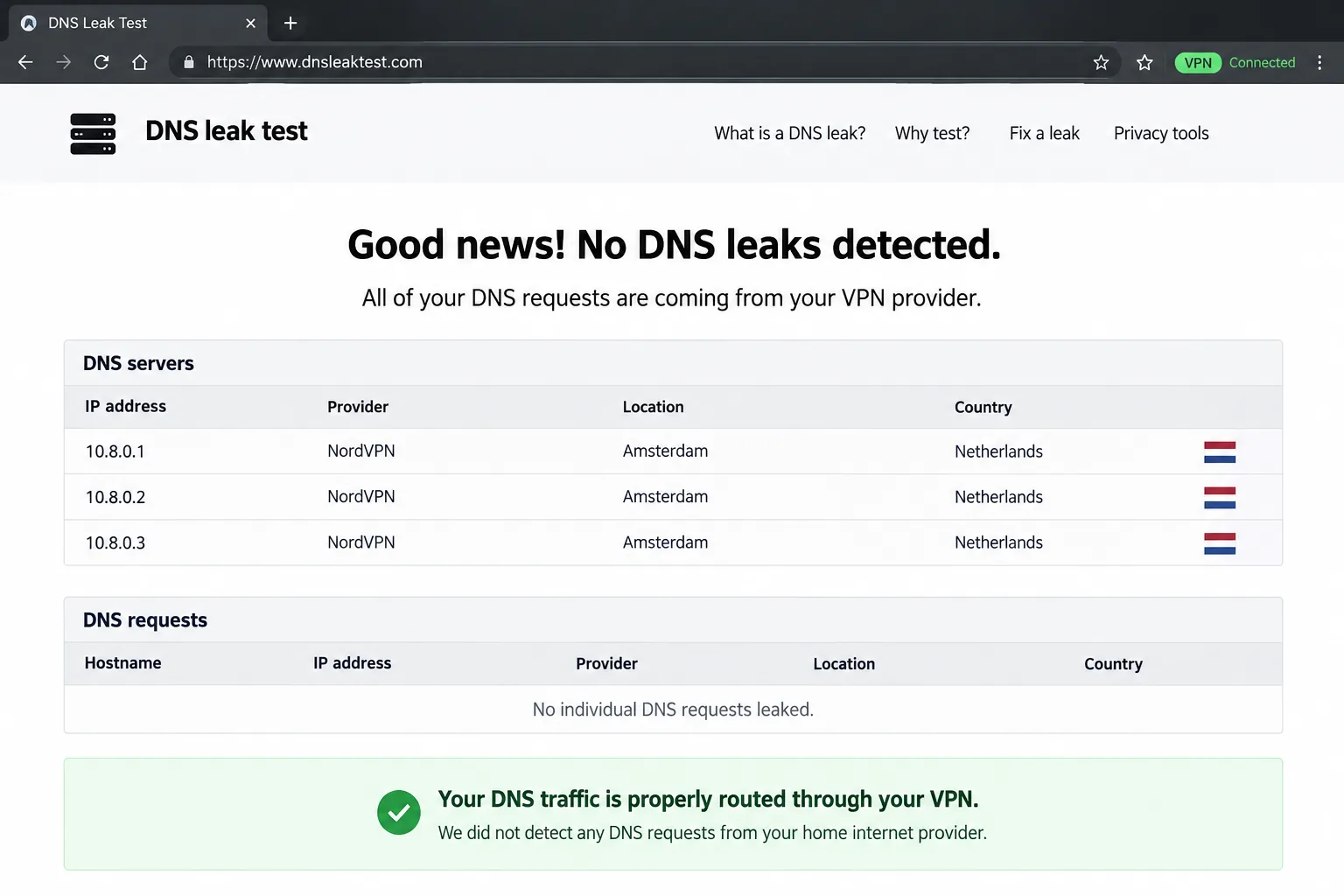Open the browser three-dot menu

(1319, 62)
